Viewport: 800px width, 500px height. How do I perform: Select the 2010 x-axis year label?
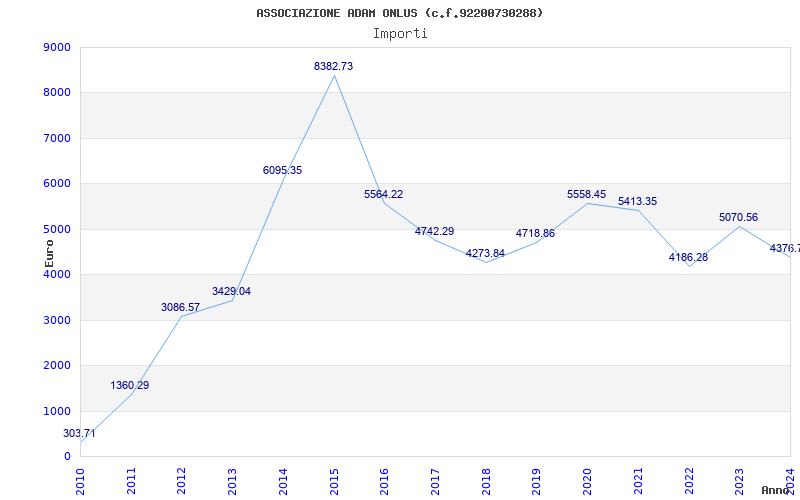tap(80, 481)
